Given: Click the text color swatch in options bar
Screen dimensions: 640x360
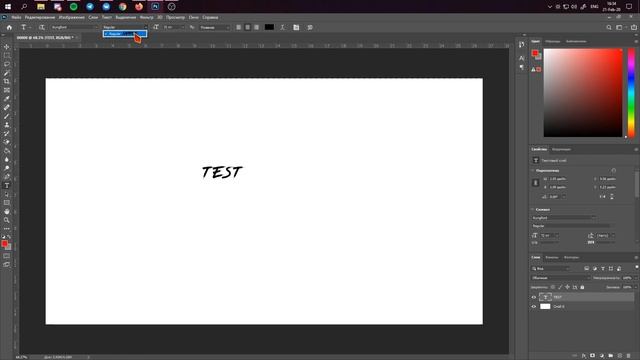Looking at the screenshot, I should coord(269,27).
